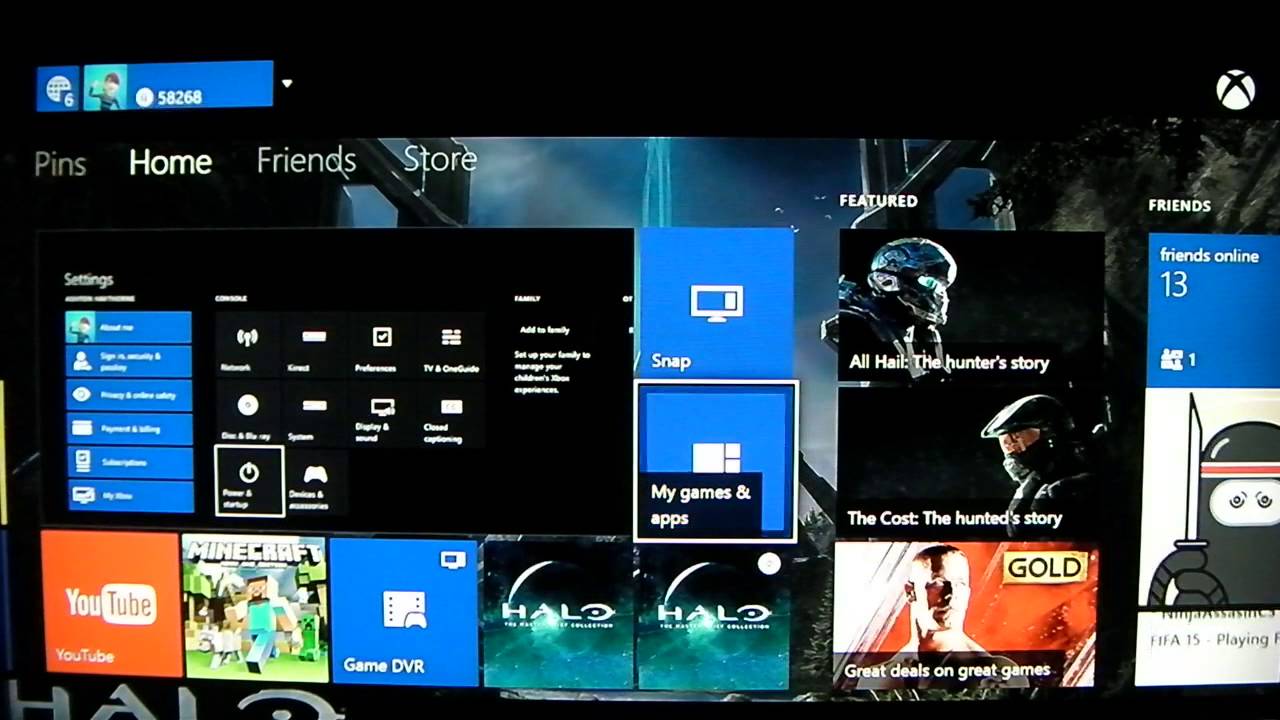1280x720 pixels.
Task: Open the Subscriptions entry
Action: [128, 462]
